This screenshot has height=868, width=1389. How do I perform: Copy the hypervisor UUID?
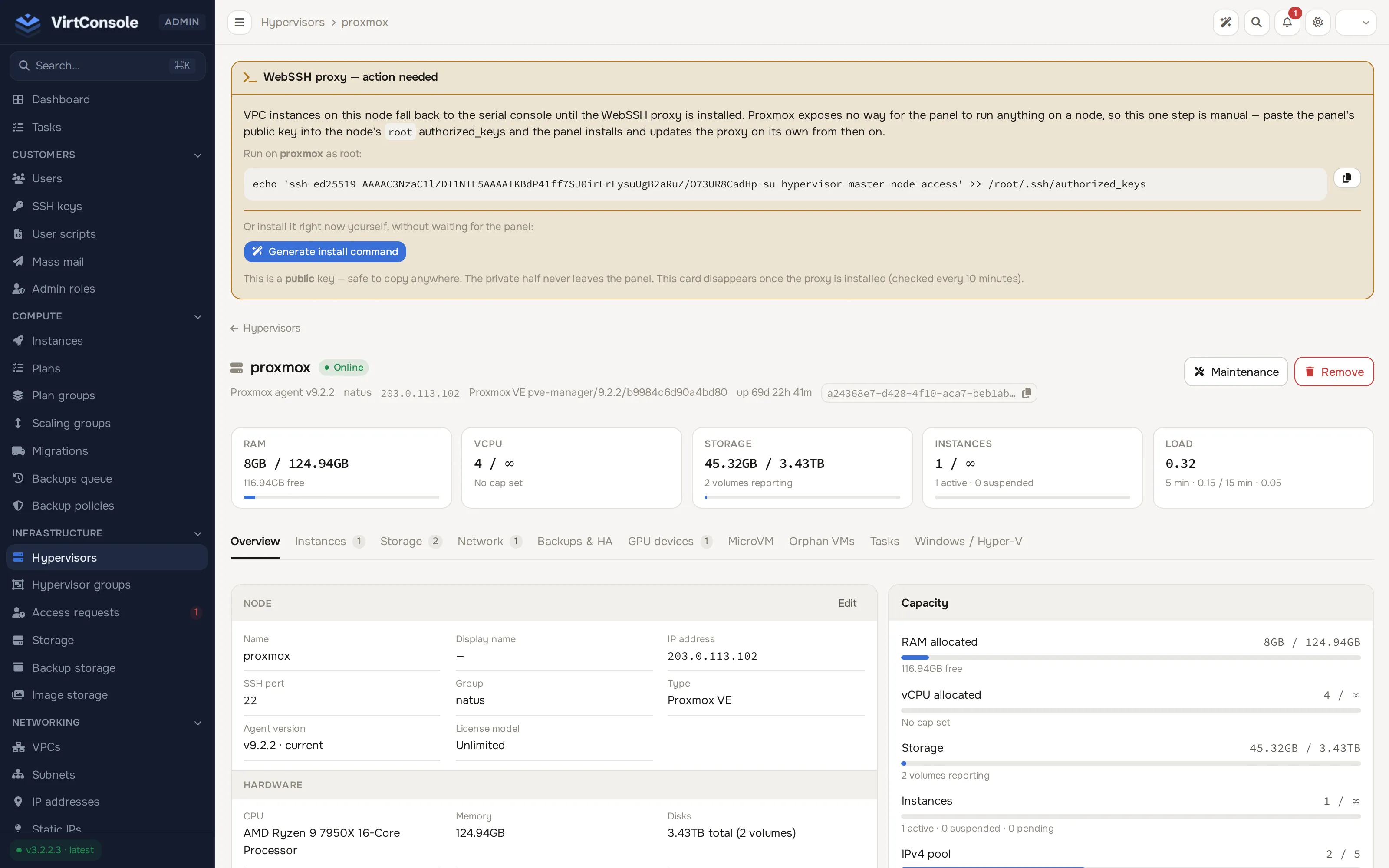pyautogui.click(x=1027, y=393)
